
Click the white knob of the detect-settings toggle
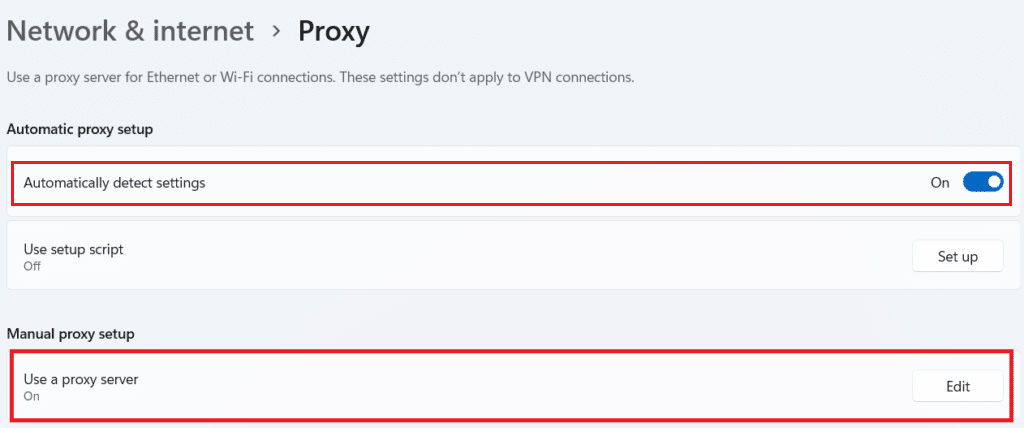[x=993, y=183]
